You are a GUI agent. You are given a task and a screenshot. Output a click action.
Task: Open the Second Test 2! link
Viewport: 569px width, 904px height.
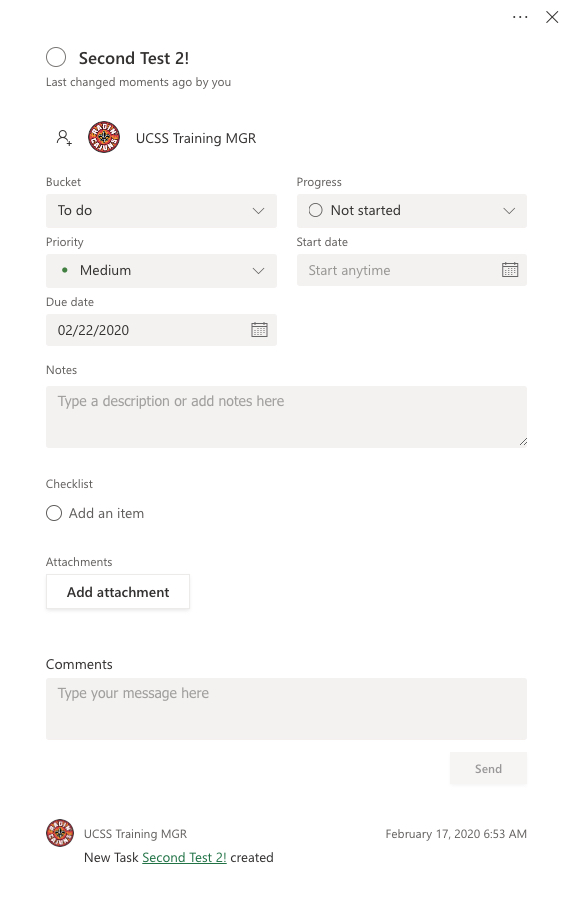pos(184,857)
